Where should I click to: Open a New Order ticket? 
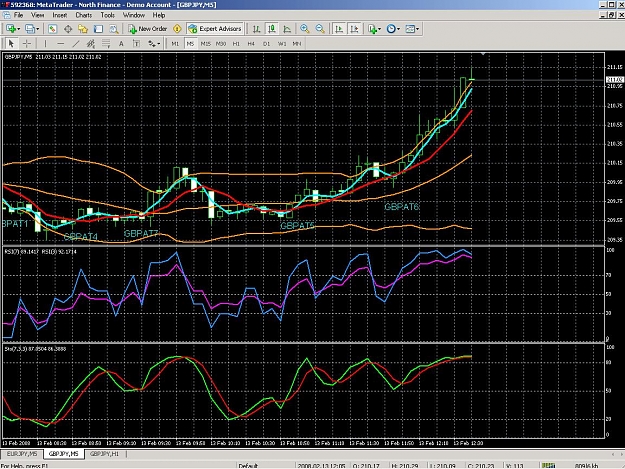coord(147,29)
